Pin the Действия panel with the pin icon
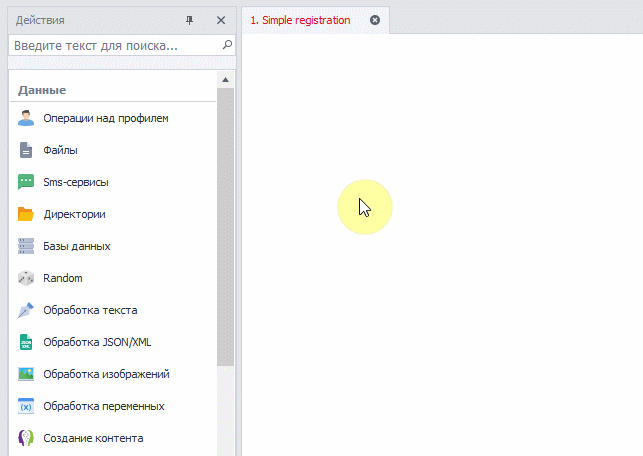Screen dimensions: 643x456 [x=189, y=20]
